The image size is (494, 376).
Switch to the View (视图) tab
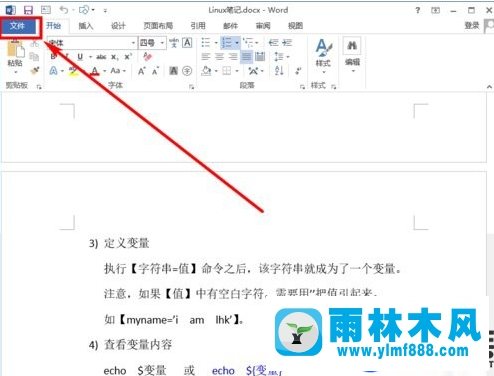pyautogui.click(x=295, y=26)
